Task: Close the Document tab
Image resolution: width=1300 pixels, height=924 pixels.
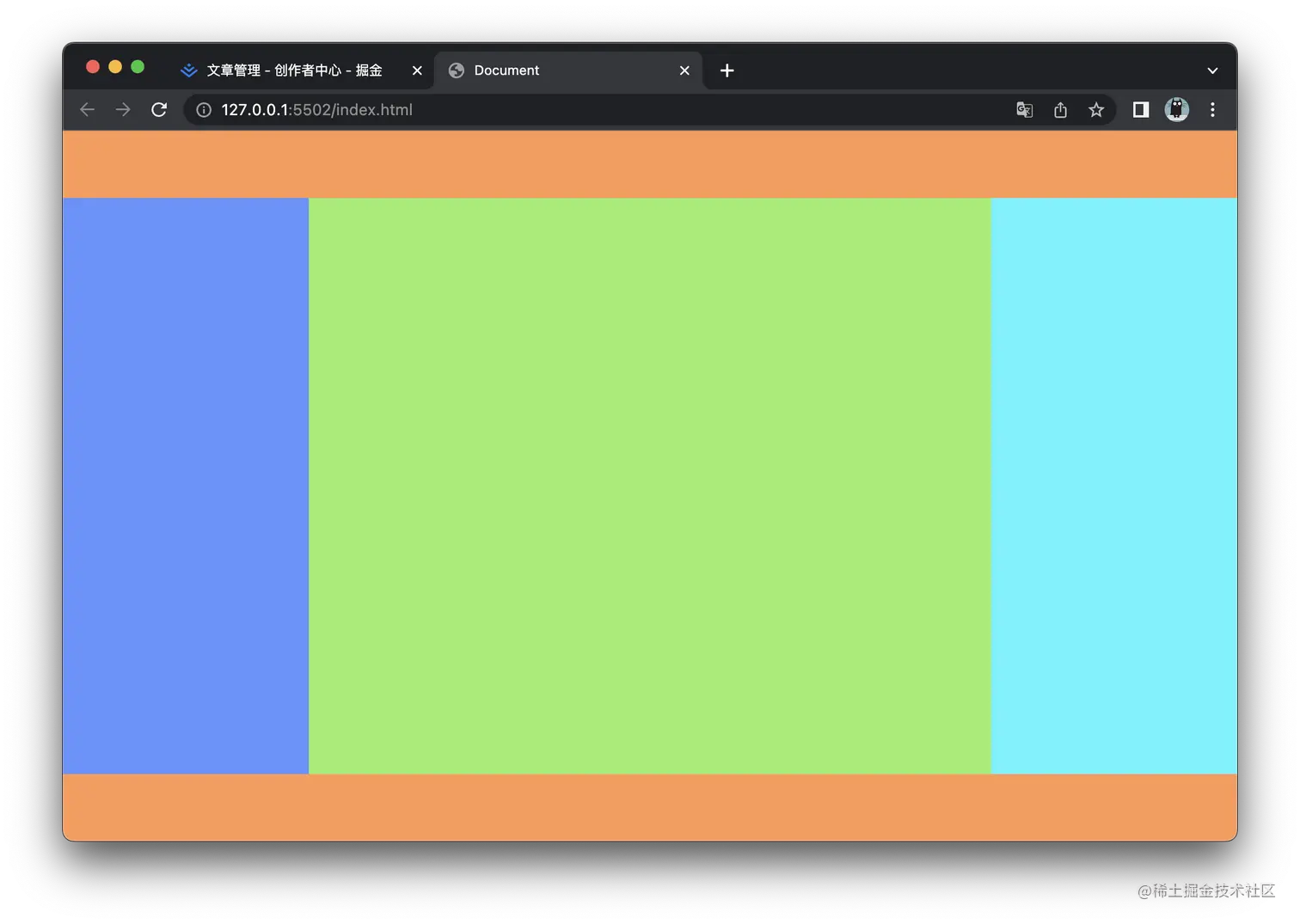Action: pyautogui.click(x=684, y=70)
